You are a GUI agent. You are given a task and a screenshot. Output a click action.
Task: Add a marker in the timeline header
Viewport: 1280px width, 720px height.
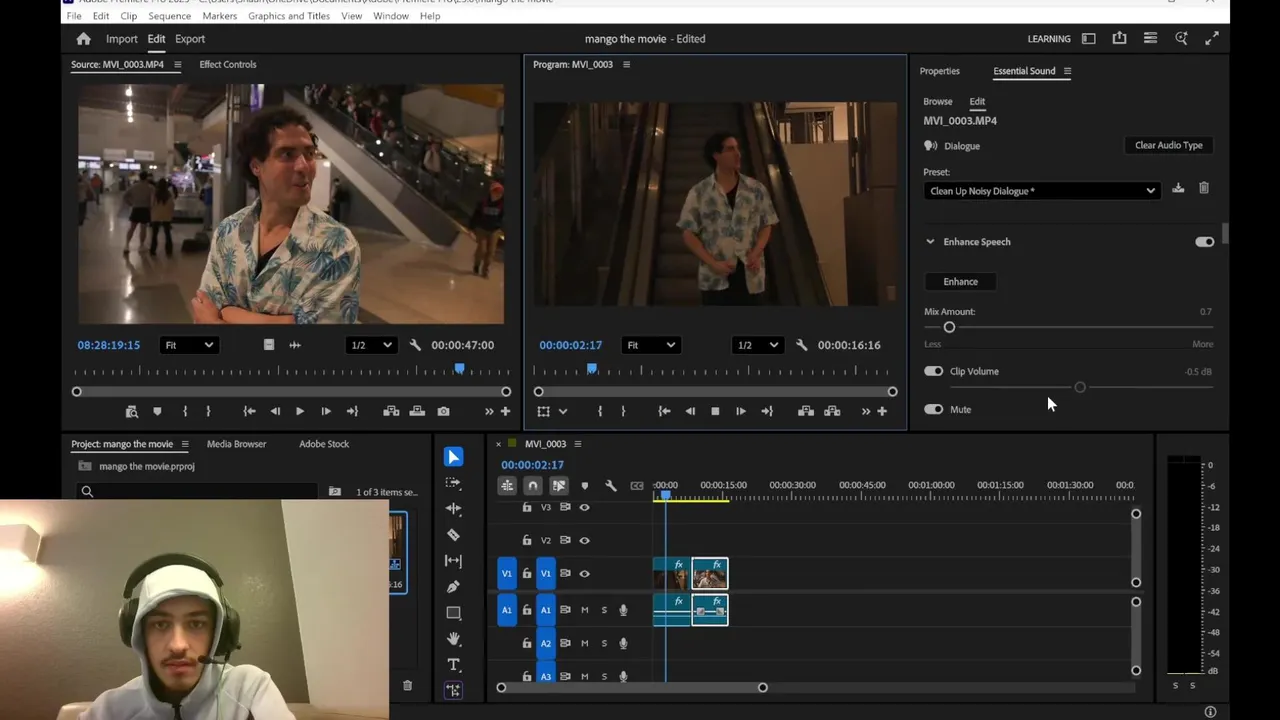[x=585, y=486]
